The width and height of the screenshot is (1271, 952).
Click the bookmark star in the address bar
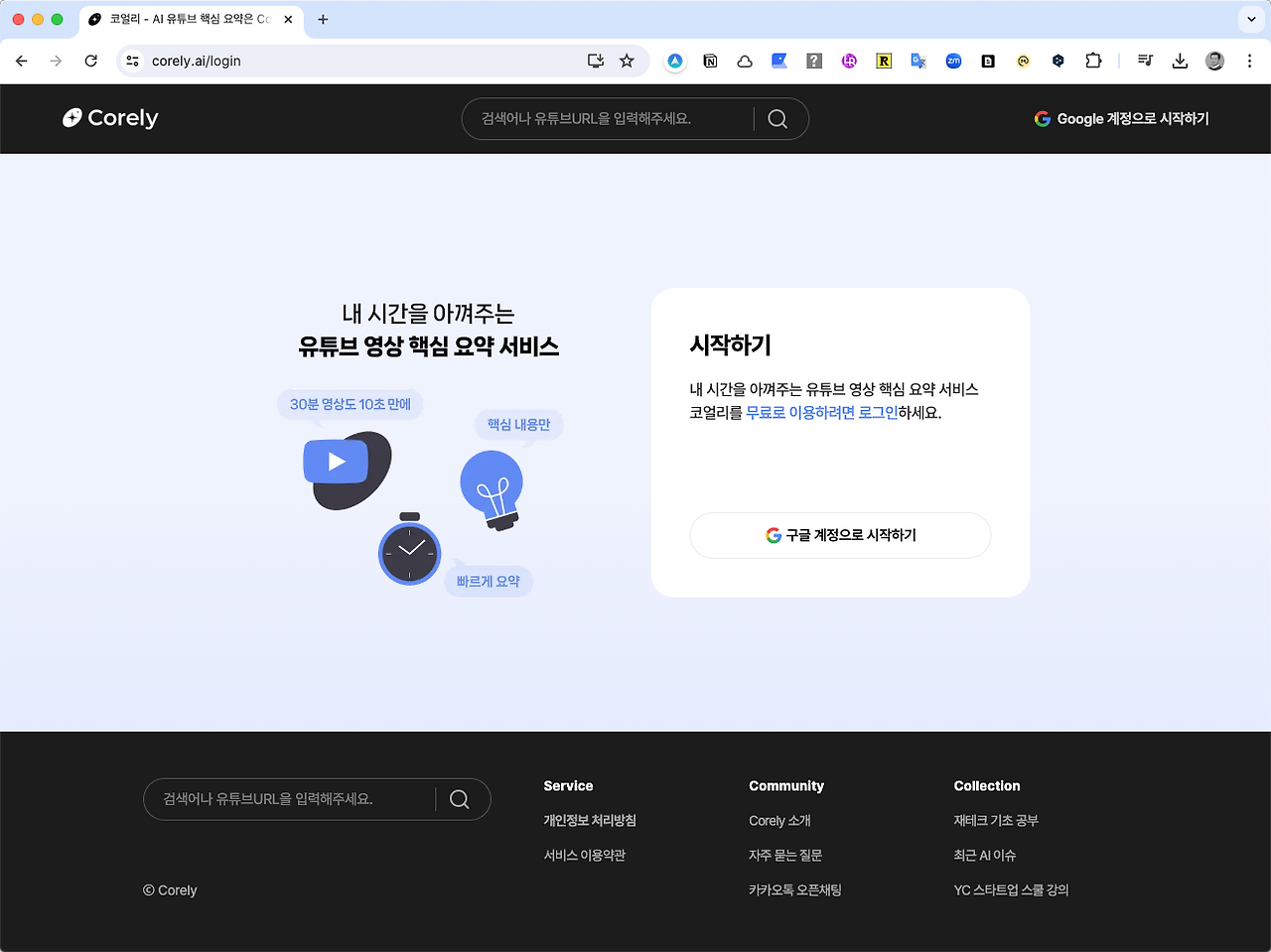click(x=627, y=61)
